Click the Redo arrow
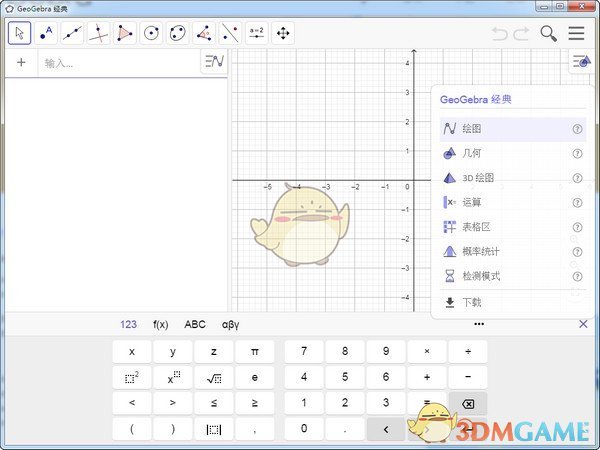The width and height of the screenshot is (600, 450). tap(521, 34)
